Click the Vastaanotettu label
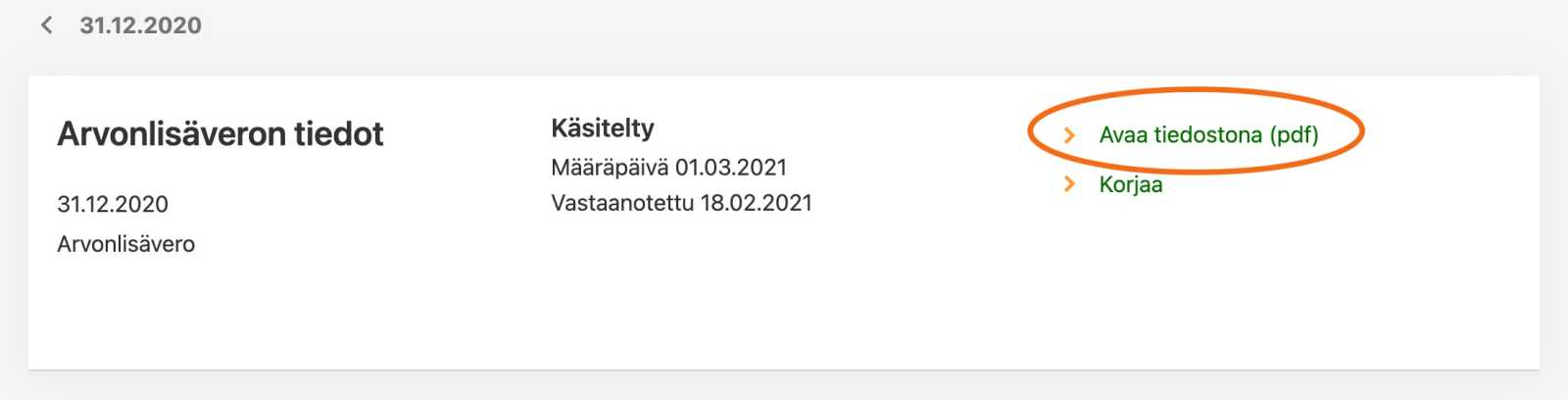1568x400 pixels. point(621,203)
